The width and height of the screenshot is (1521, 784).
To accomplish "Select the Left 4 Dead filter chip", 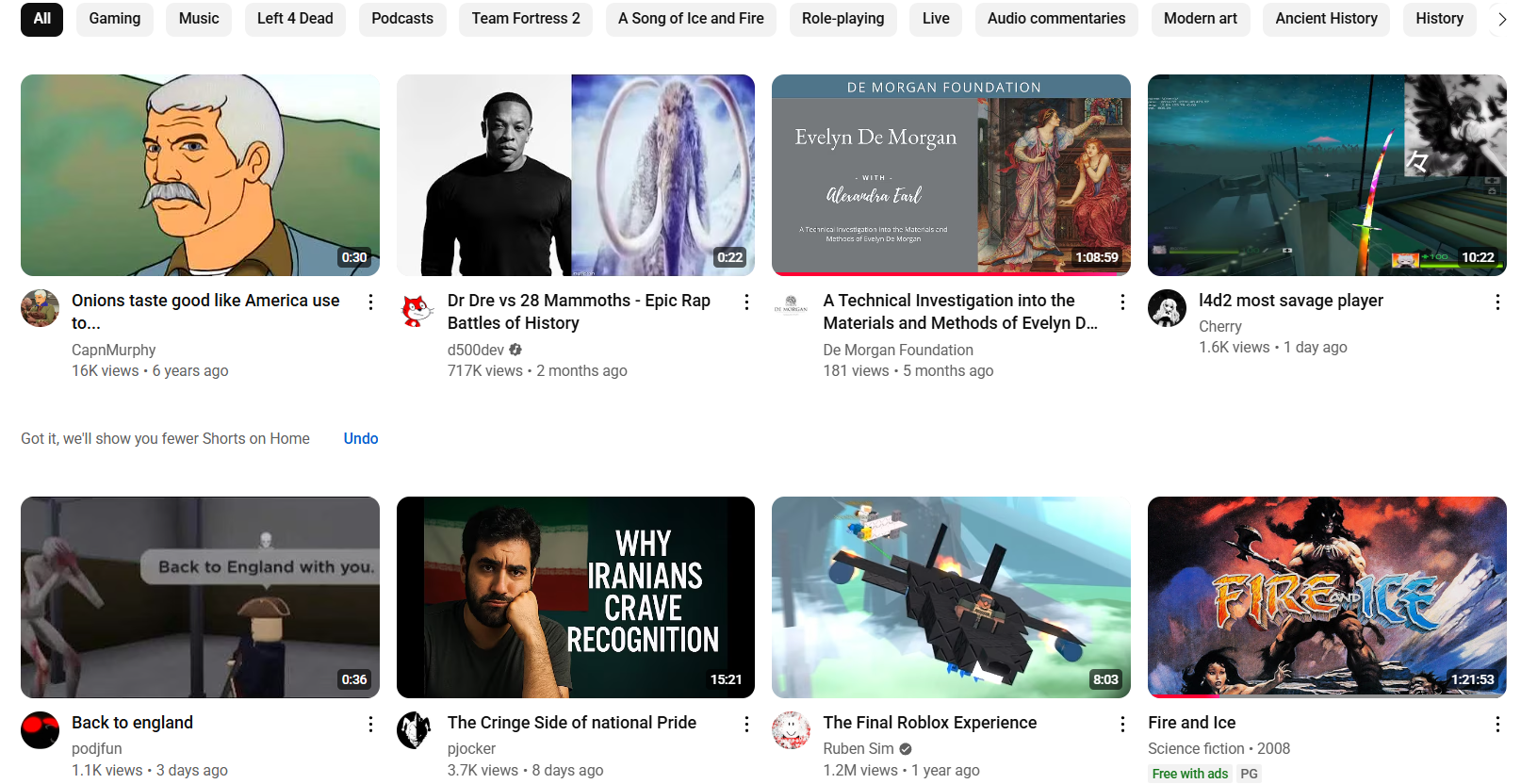I will tap(295, 19).
